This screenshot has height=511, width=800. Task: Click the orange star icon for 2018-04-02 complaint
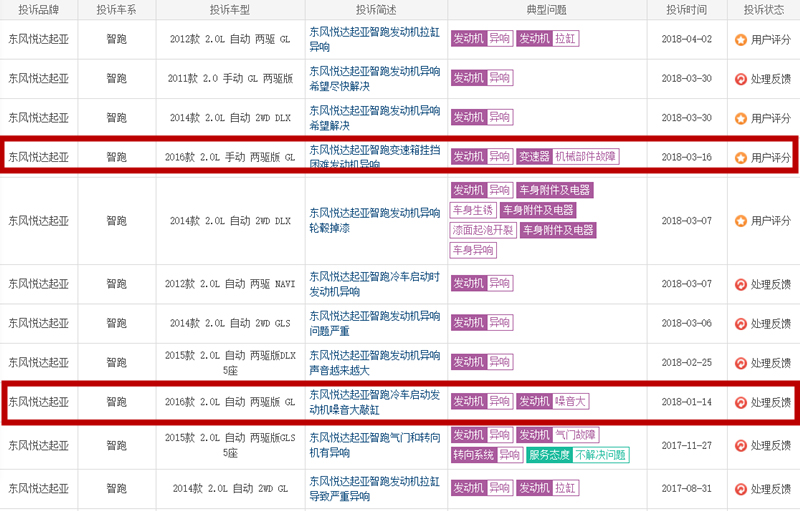pyautogui.click(x=740, y=39)
